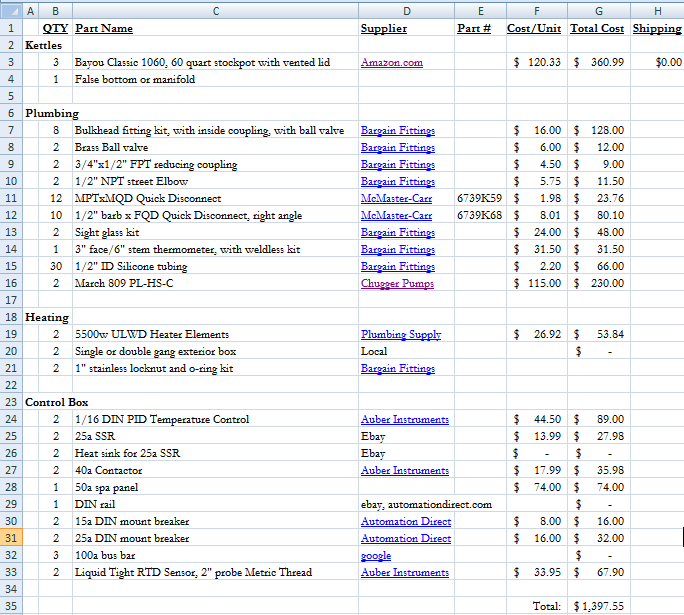Select the 'Heat sink for 25a SSR' cell
The height and width of the screenshot is (615, 684).
(215, 454)
